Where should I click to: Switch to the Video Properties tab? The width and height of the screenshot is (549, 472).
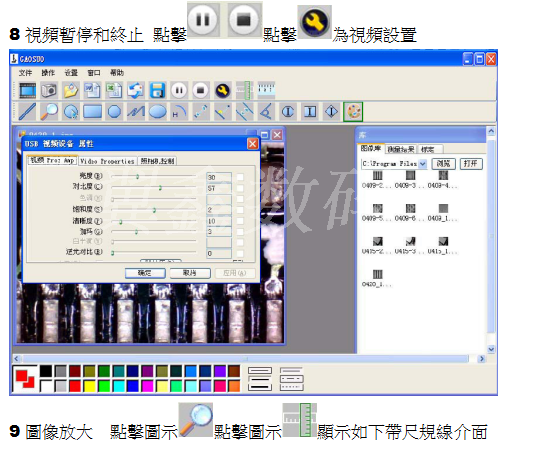click(x=107, y=161)
